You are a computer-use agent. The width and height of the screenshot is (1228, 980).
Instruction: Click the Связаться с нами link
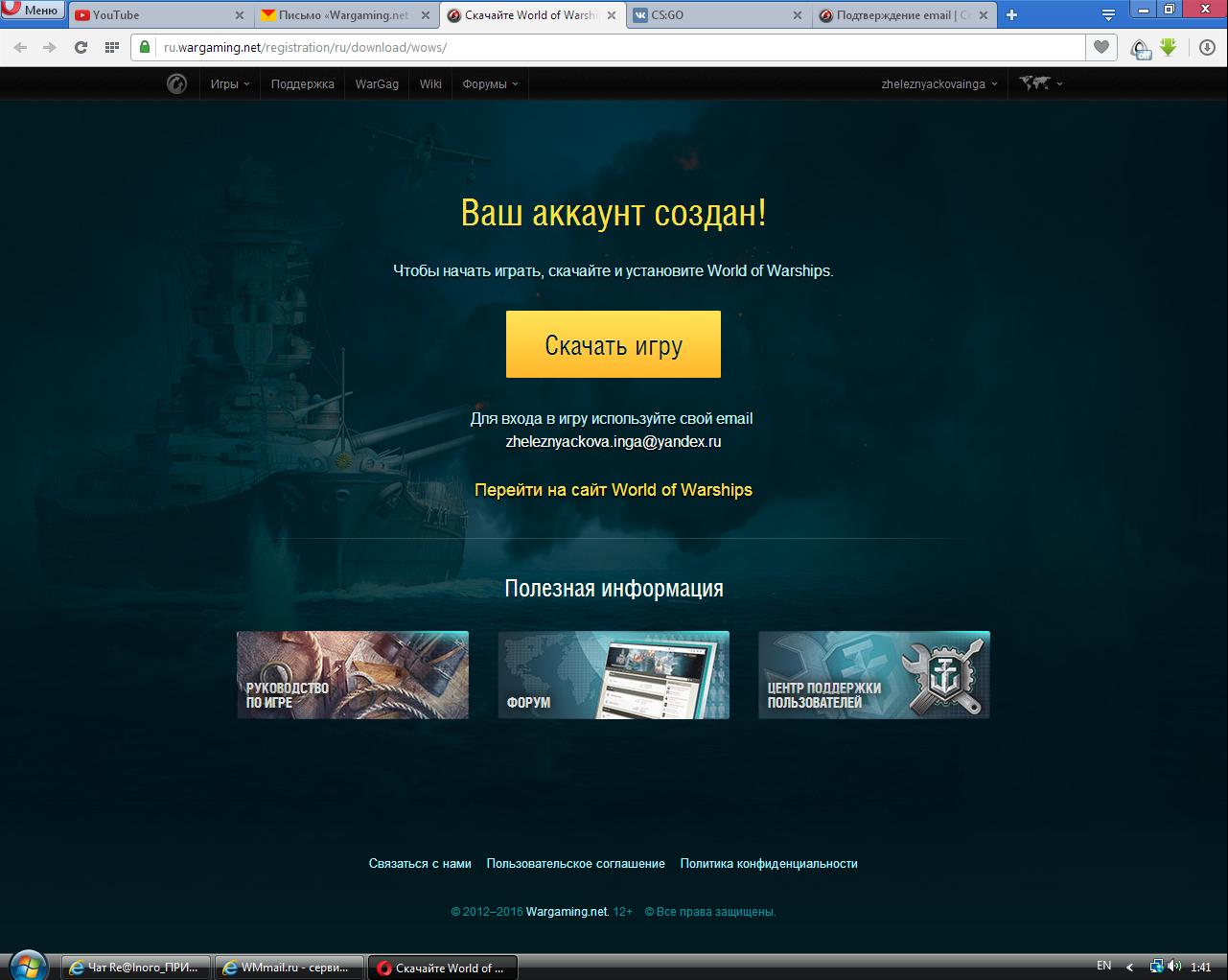click(x=420, y=864)
